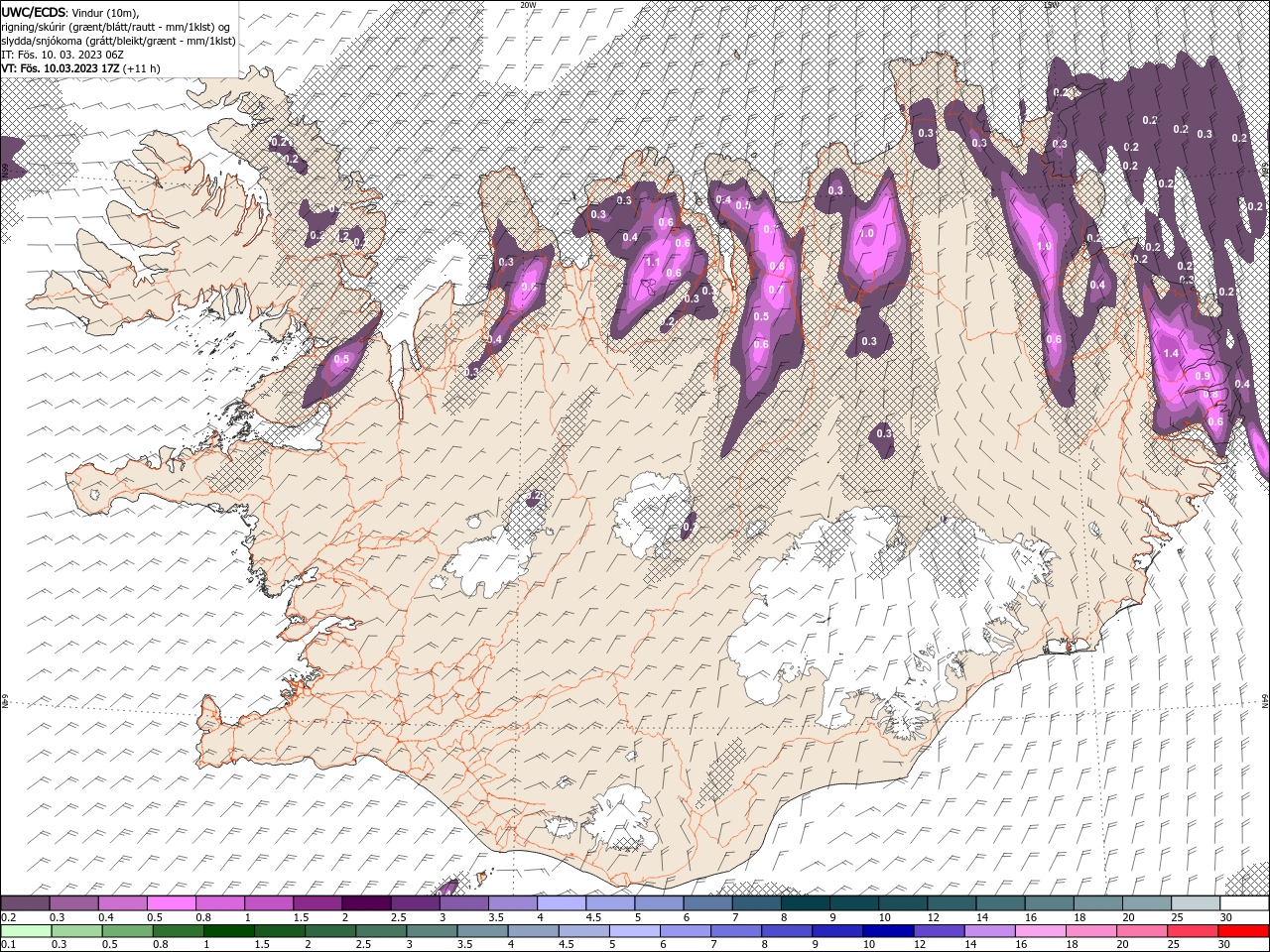Image resolution: width=1270 pixels, height=952 pixels.
Task: Click the dark teal swatch starting at 8 in the upper legend
Action: 805,903
